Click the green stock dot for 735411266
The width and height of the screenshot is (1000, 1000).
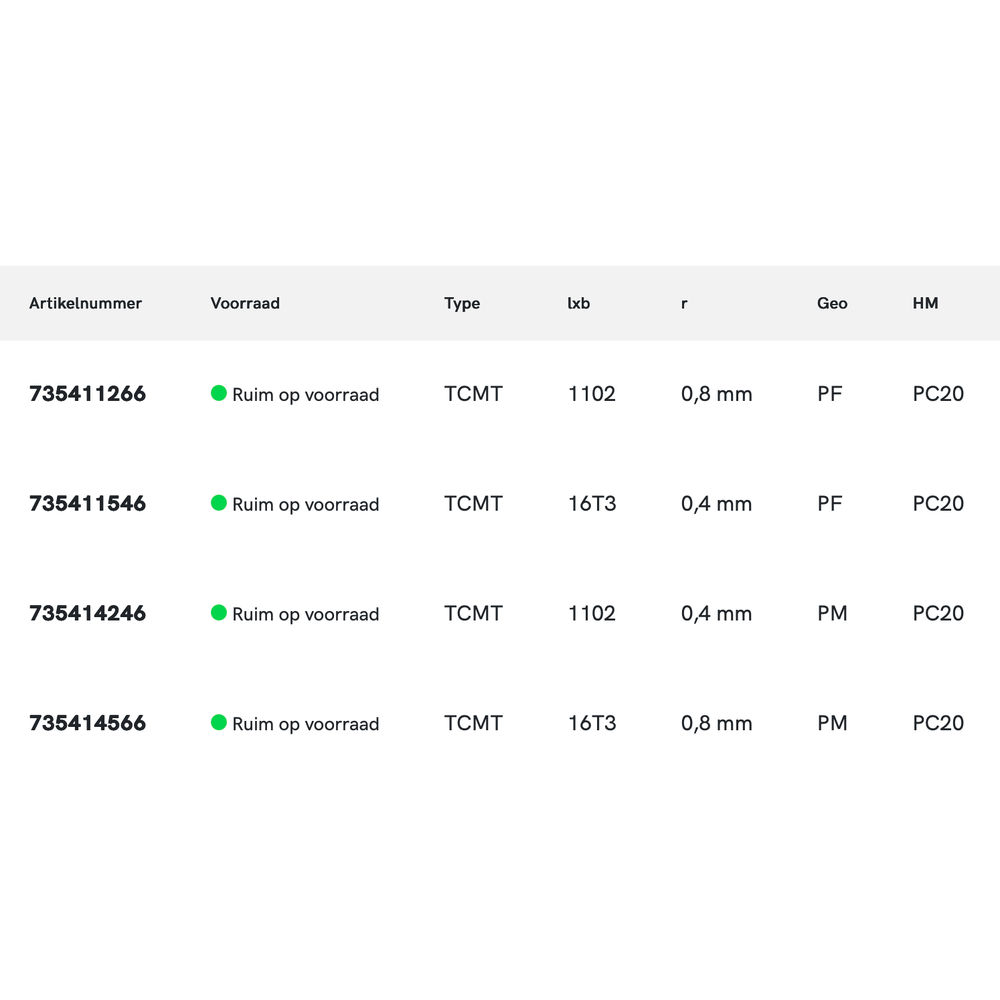click(219, 393)
